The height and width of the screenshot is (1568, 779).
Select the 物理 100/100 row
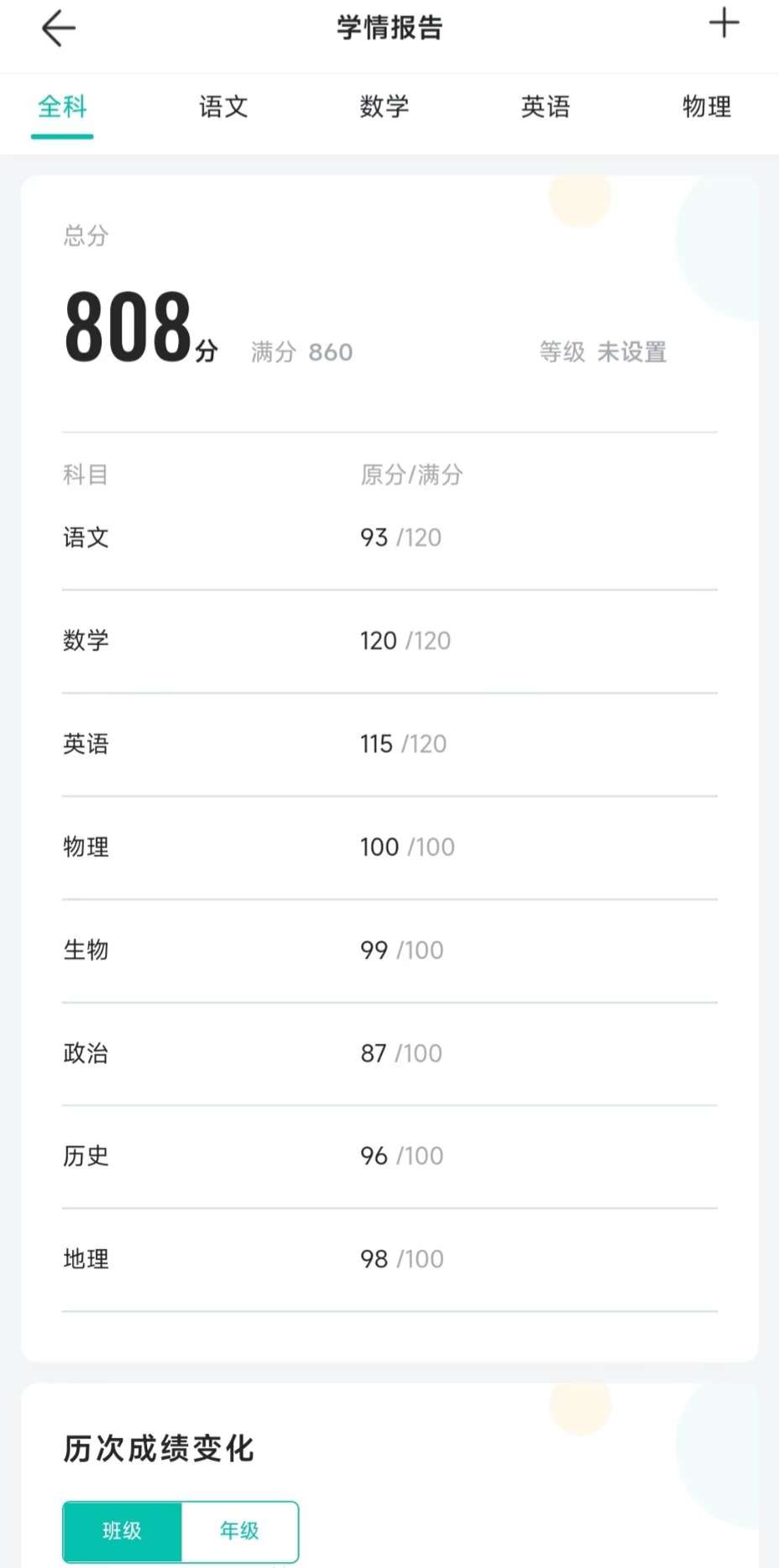click(x=389, y=847)
